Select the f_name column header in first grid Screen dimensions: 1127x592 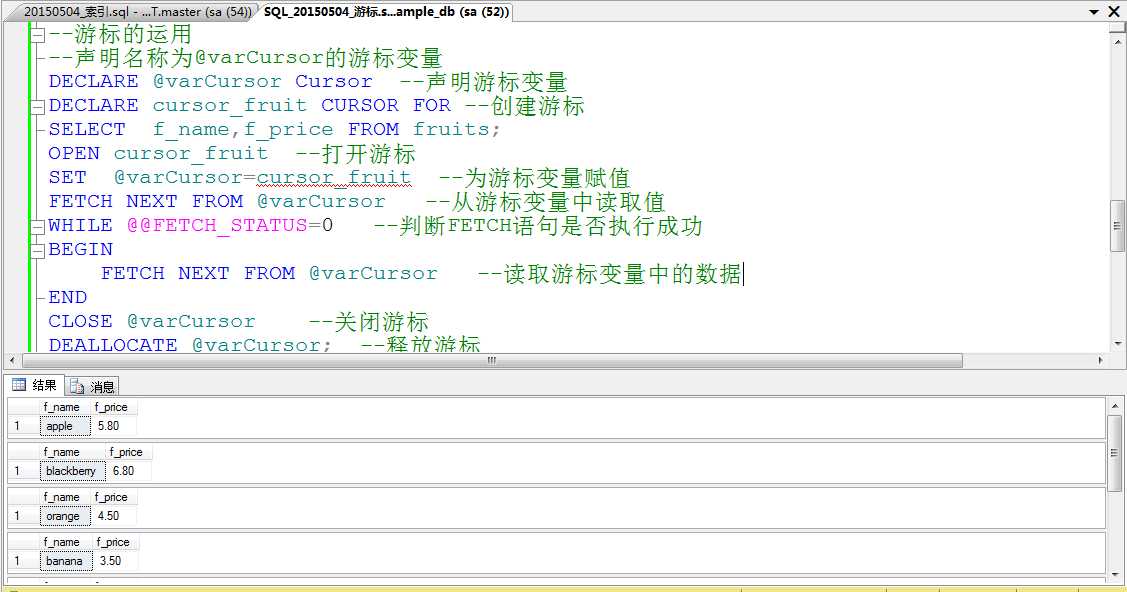pos(60,407)
